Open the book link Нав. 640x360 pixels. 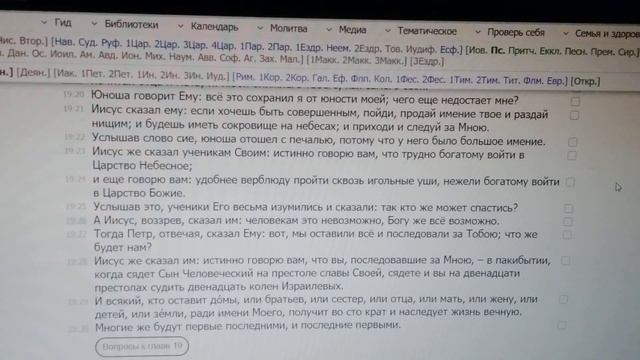(x=65, y=42)
